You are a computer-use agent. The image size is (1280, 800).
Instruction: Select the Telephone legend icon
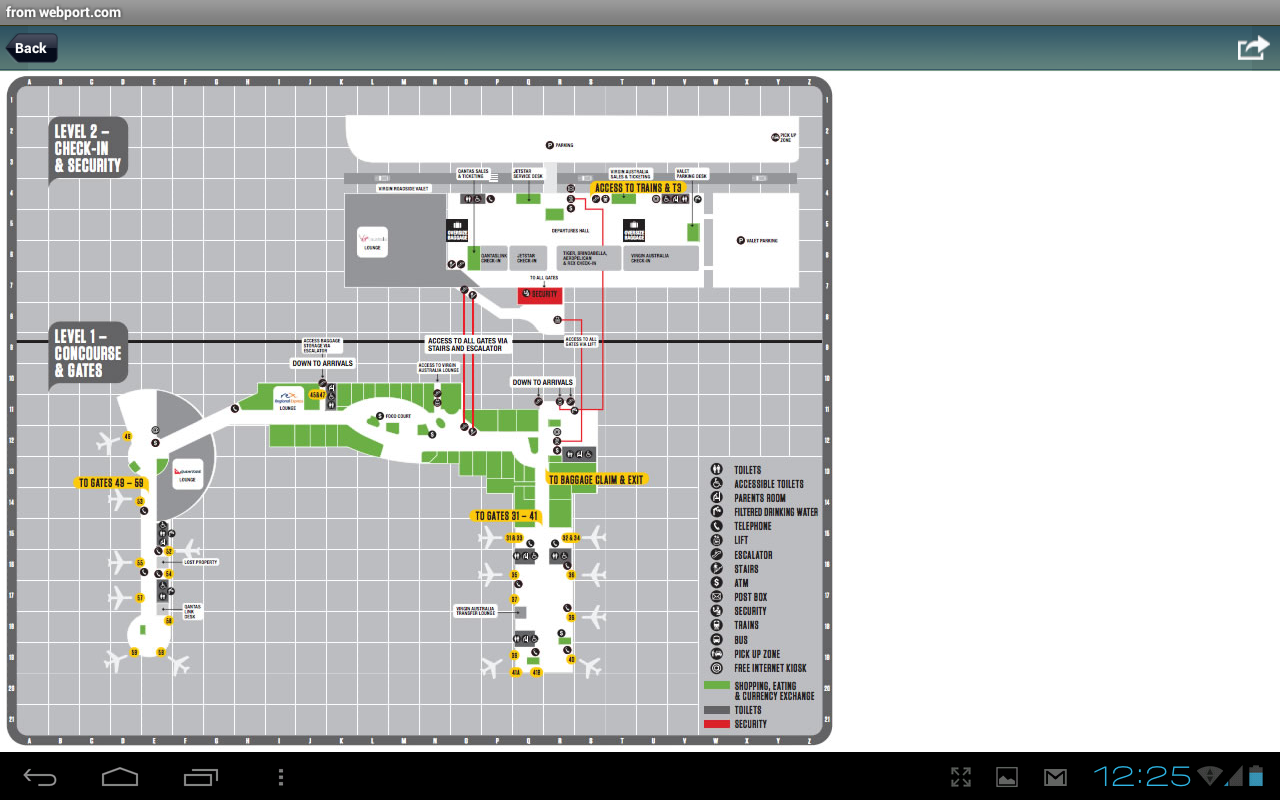click(717, 526)
